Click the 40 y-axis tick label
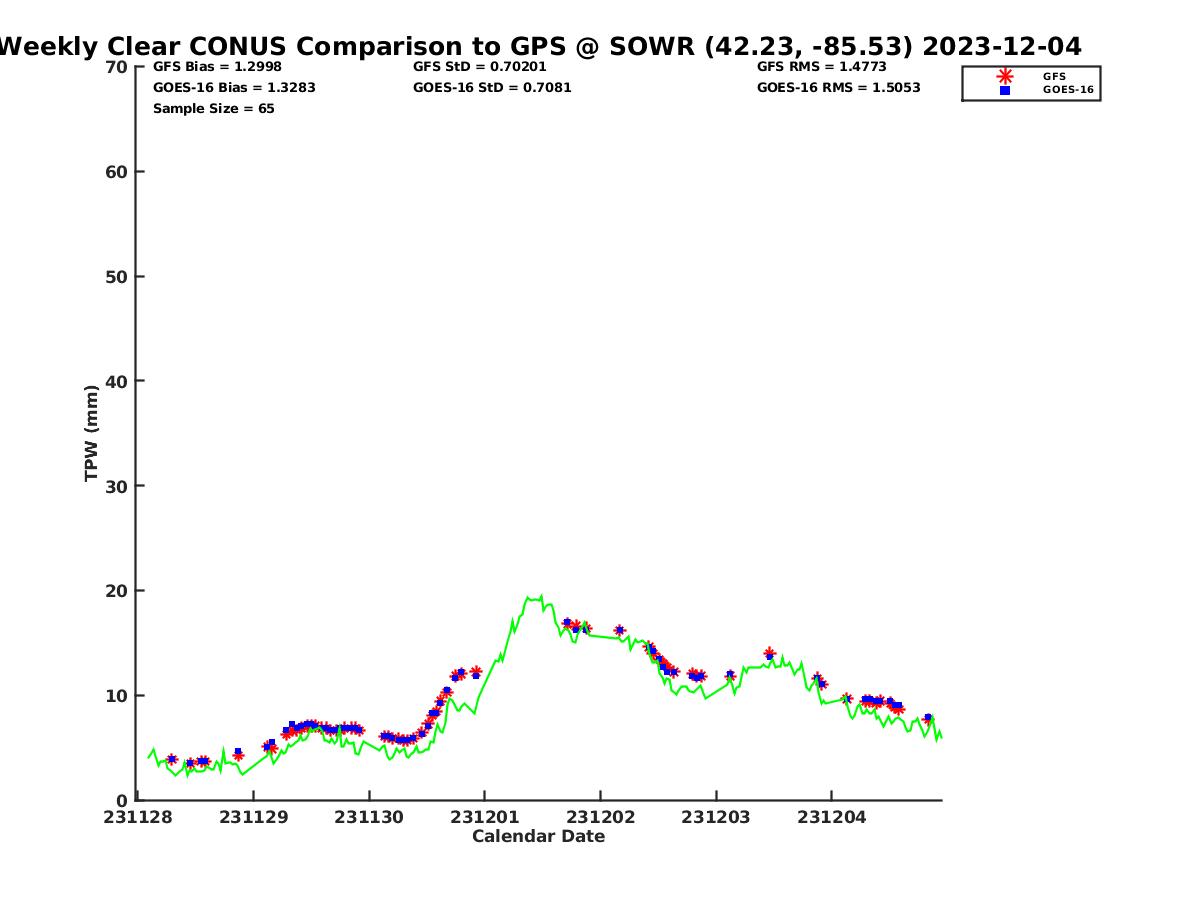The height and width of the screenshot is (900, 1200). pos(117,381)
